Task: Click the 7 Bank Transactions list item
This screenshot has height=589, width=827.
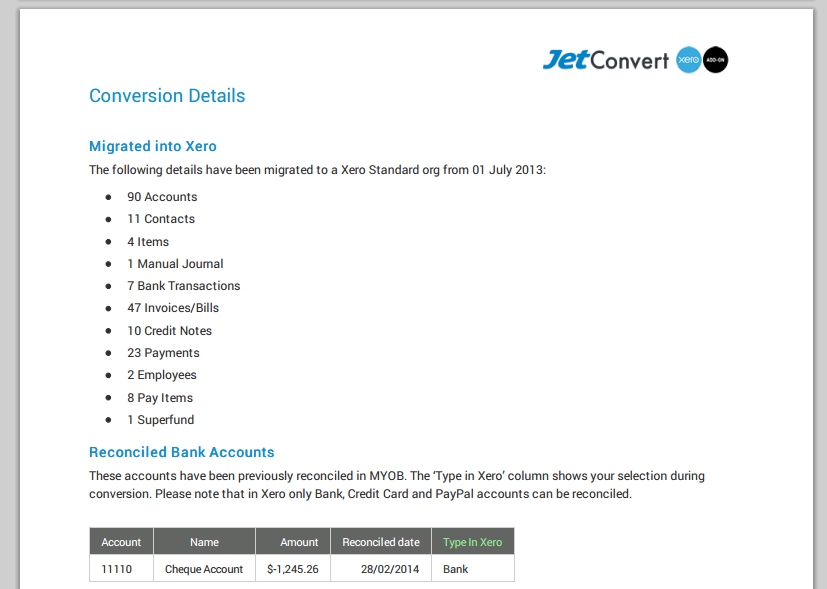Action: coord(183,286)
